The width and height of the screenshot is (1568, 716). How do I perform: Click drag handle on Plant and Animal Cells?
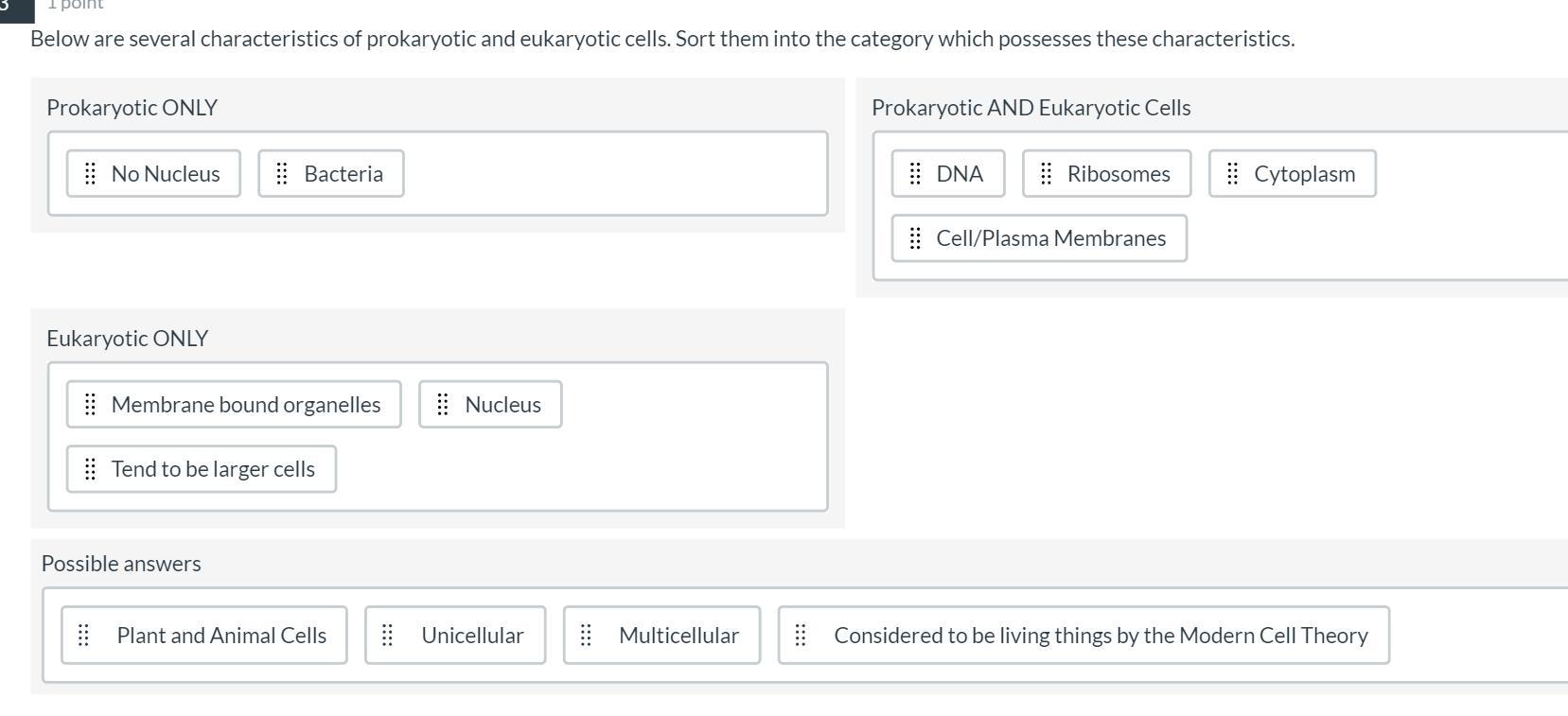(x=83, y=636)
